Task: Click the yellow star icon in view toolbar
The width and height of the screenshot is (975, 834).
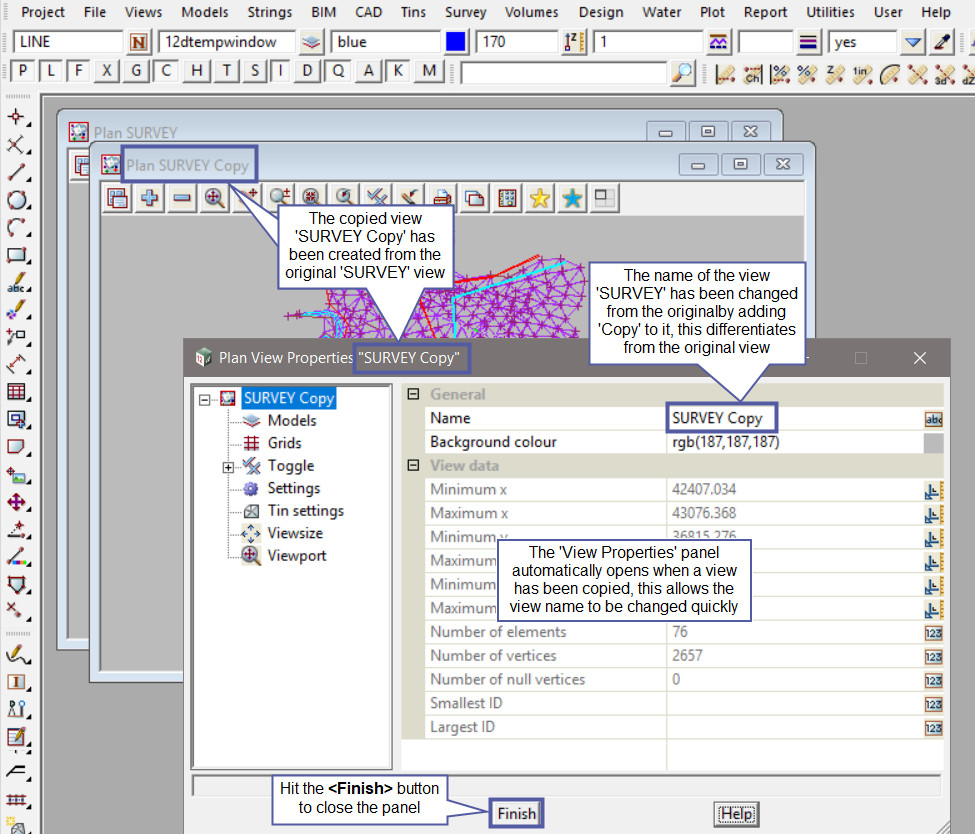Action: (540, 198)
